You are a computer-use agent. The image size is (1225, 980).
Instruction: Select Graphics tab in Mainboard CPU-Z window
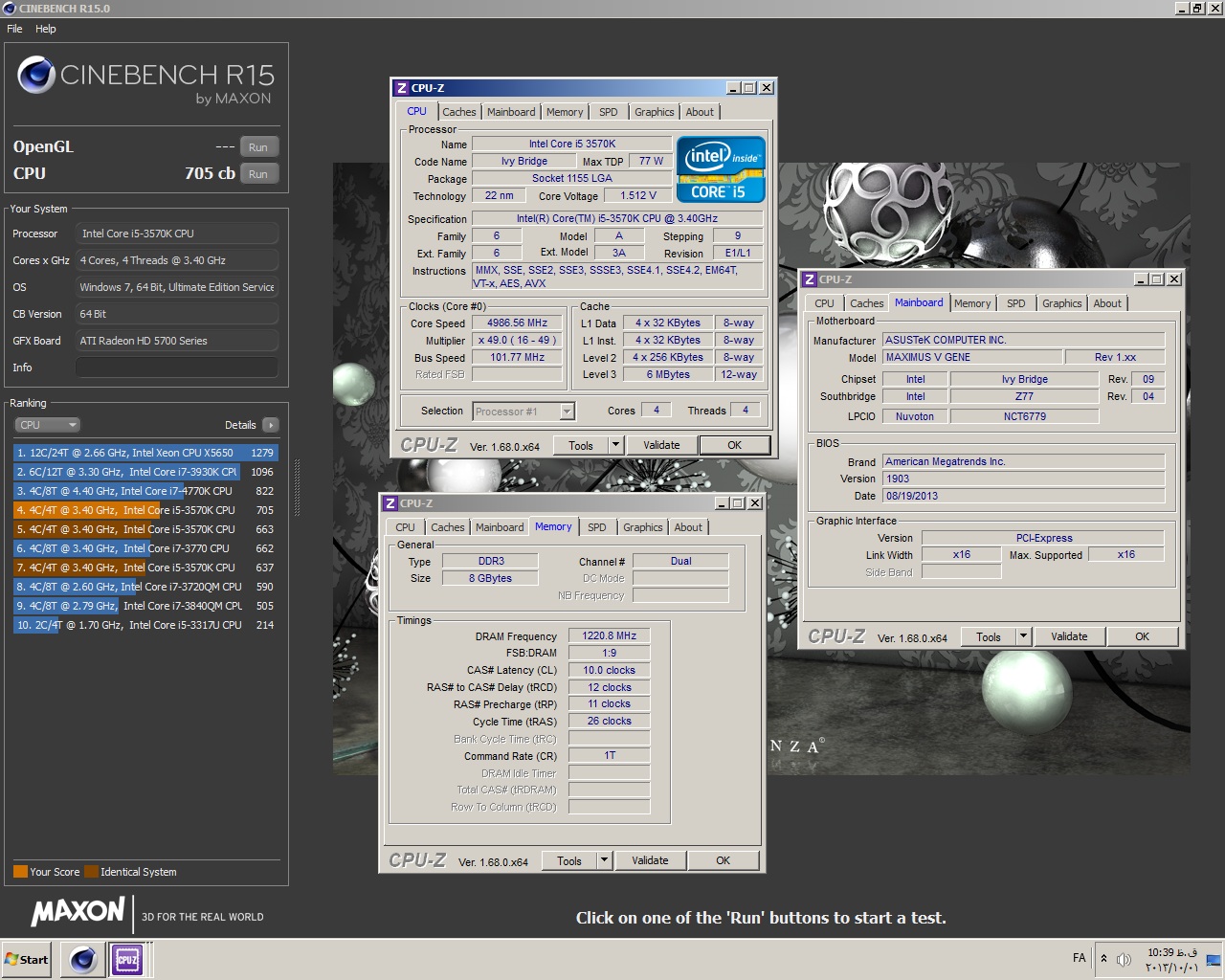1061,303
